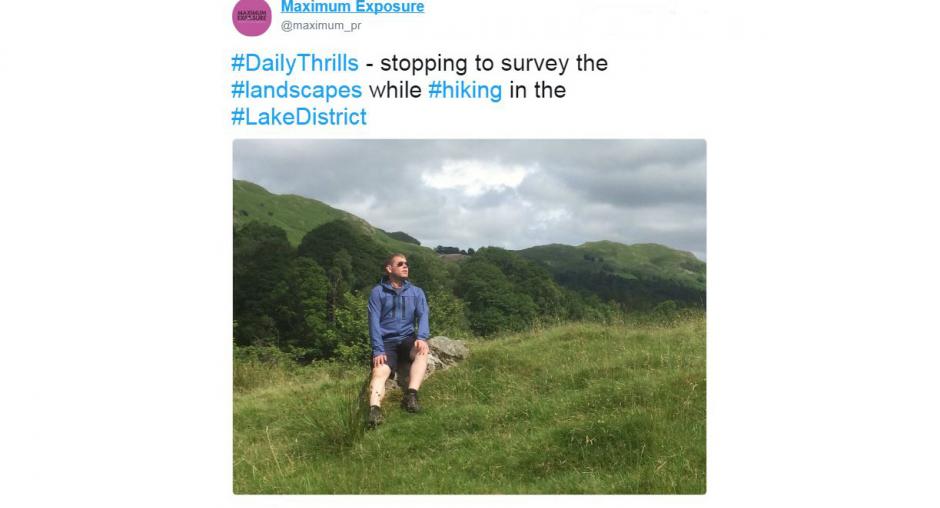Screen dimensions: 940x508
Task: Click the @maximum_pr handle
Action: [320, 26]
